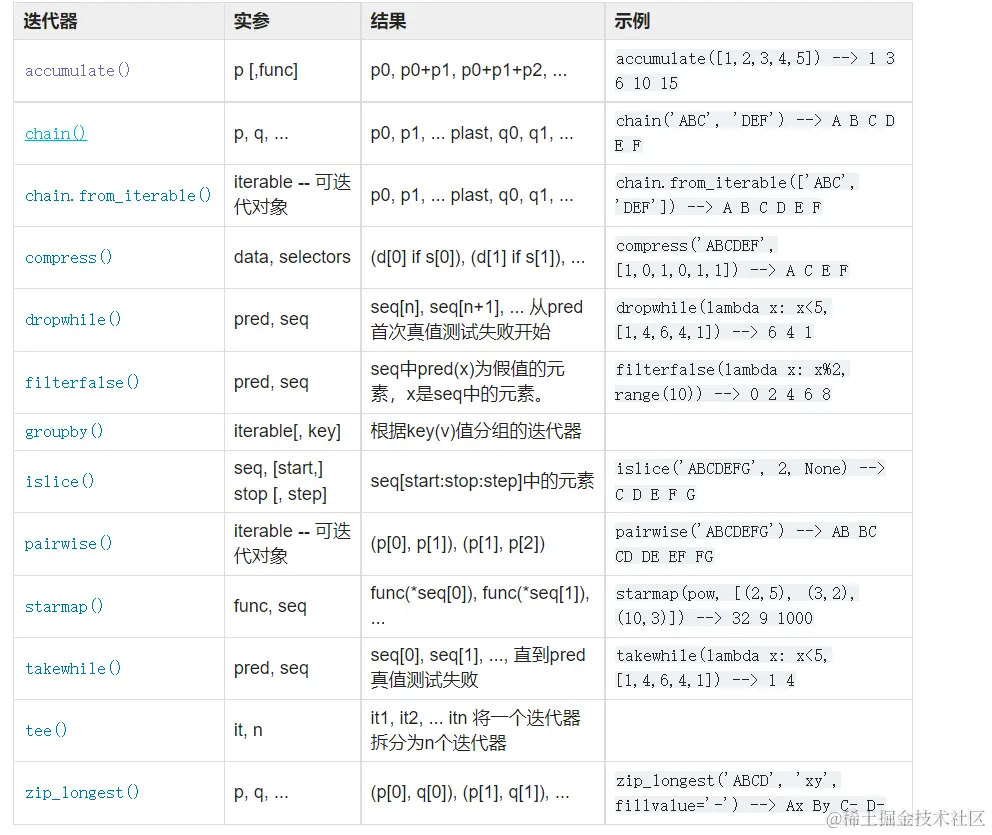Open the zip_longest() hyperlink
992x835 pixels.
click(x=81, y=793)
